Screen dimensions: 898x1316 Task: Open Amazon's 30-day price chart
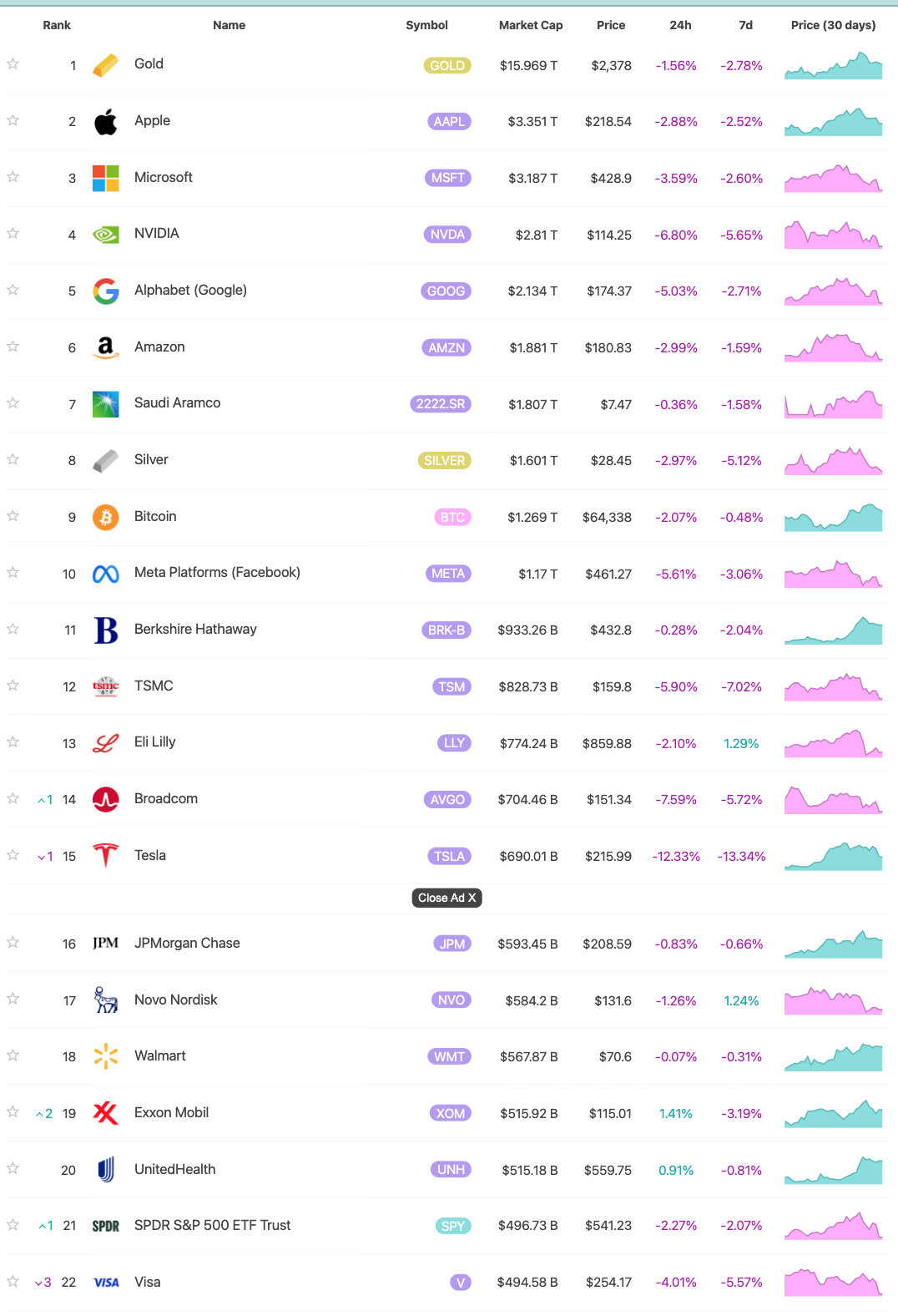click(833, 347)
